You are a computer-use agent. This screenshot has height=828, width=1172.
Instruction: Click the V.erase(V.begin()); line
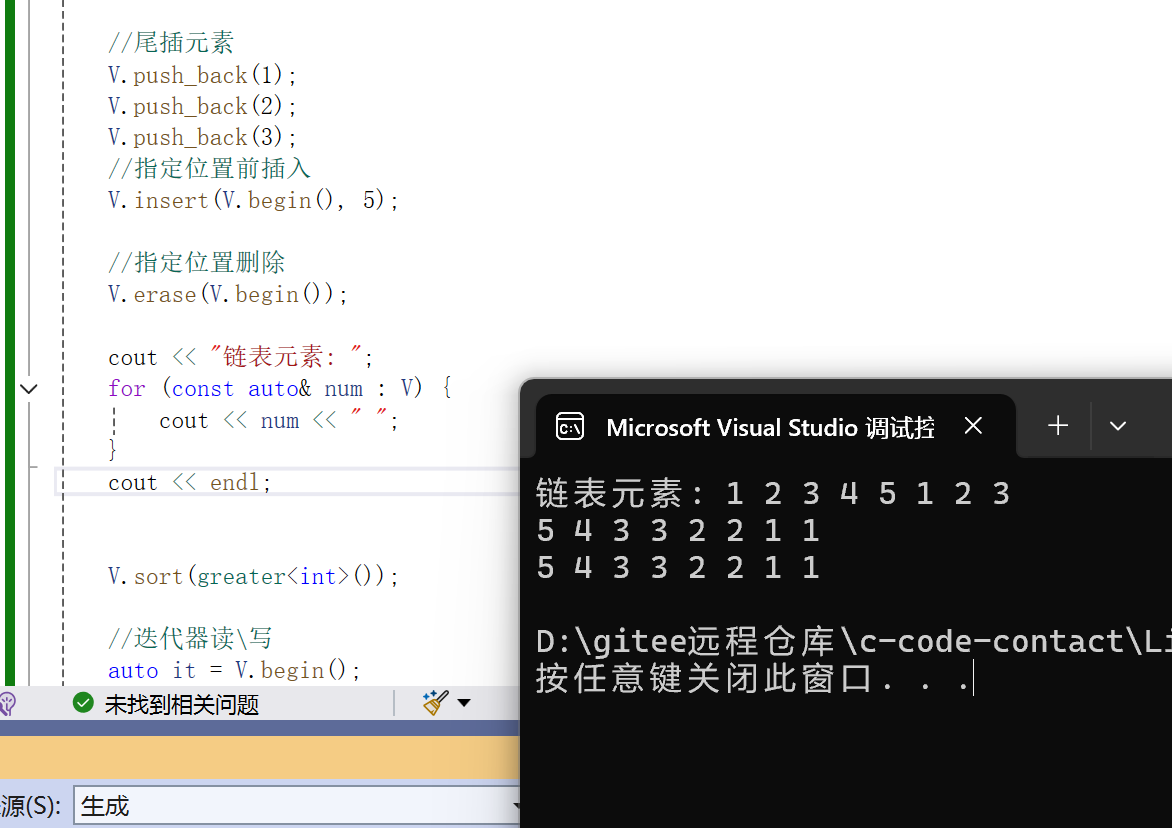pos(227,294)
